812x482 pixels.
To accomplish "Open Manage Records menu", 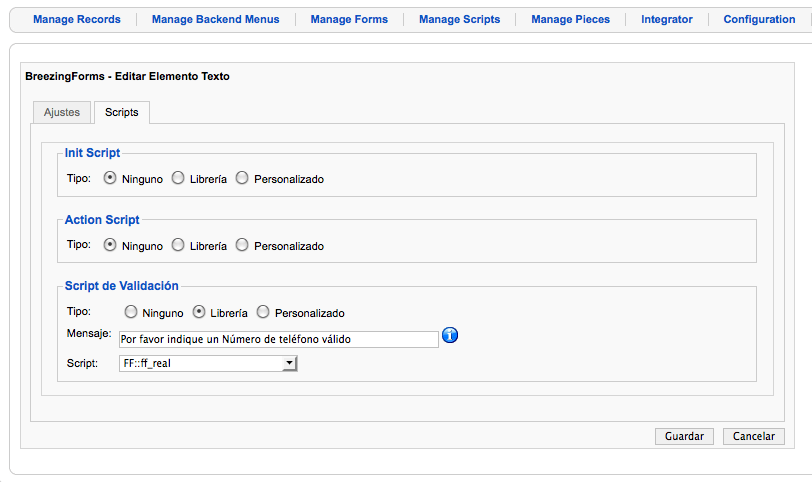I will (x=77, y=19).
